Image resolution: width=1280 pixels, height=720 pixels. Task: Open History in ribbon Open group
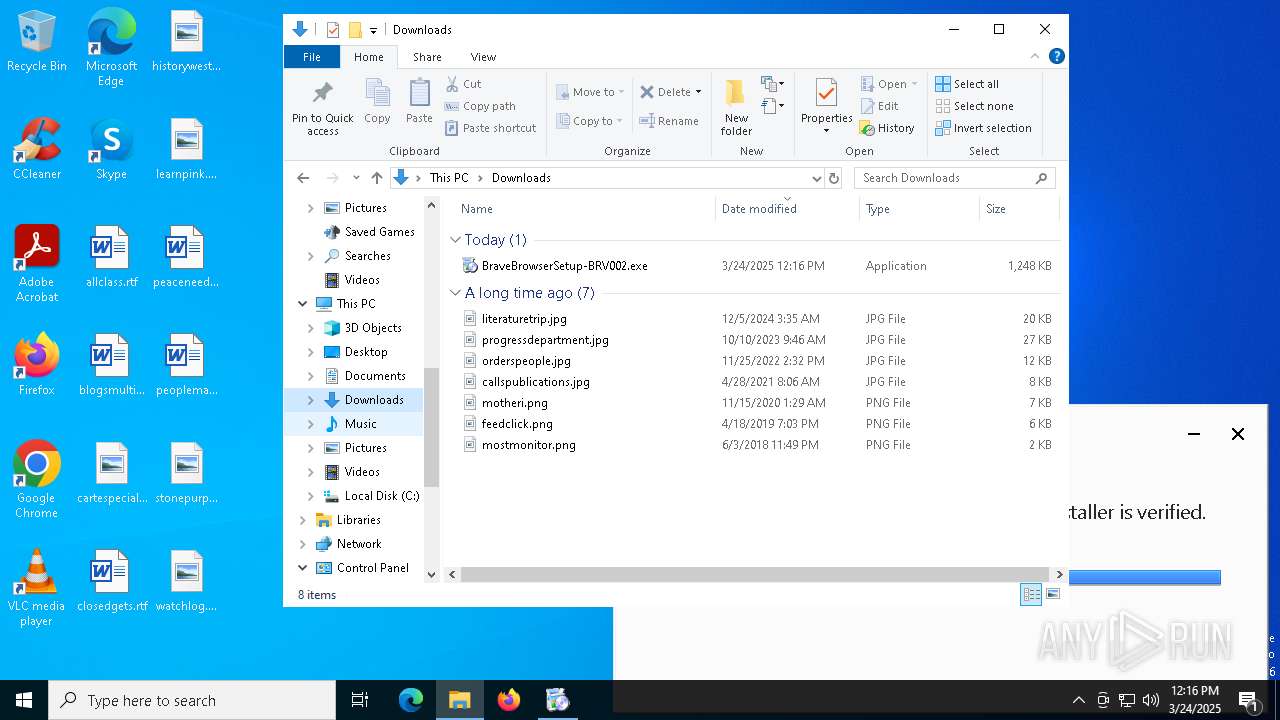pos(887,128)
